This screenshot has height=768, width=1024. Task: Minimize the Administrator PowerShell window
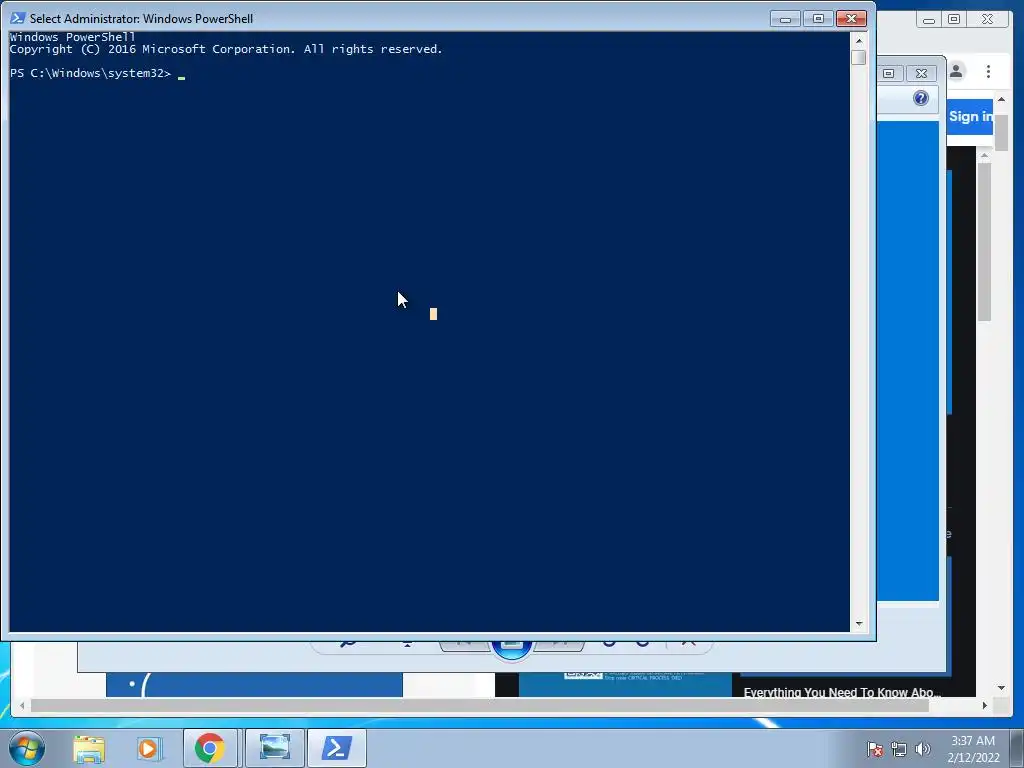[785, 19]
